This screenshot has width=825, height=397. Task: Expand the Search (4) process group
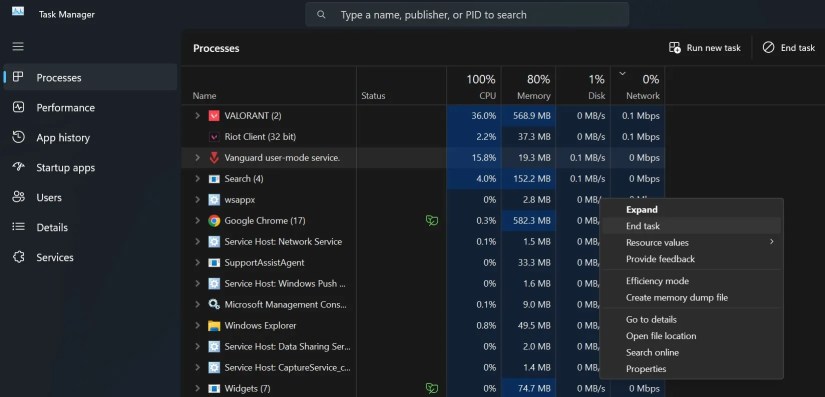(x=197, y=179)
